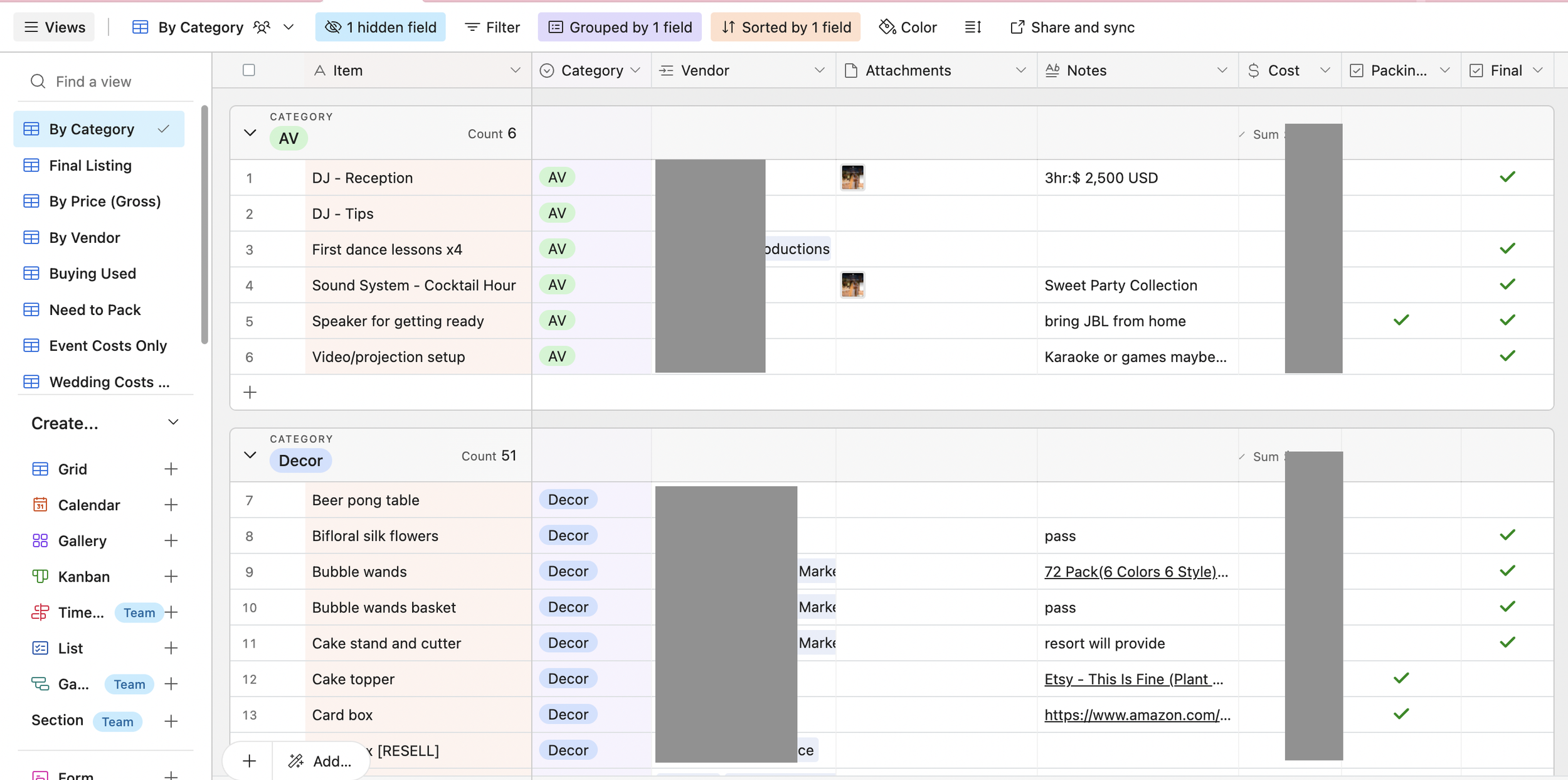The width and height of the screenshot is (1568, 780).
Task: Open the attachment thumbnail in the DJ - Reception row
Action: (x=852, y=178)
